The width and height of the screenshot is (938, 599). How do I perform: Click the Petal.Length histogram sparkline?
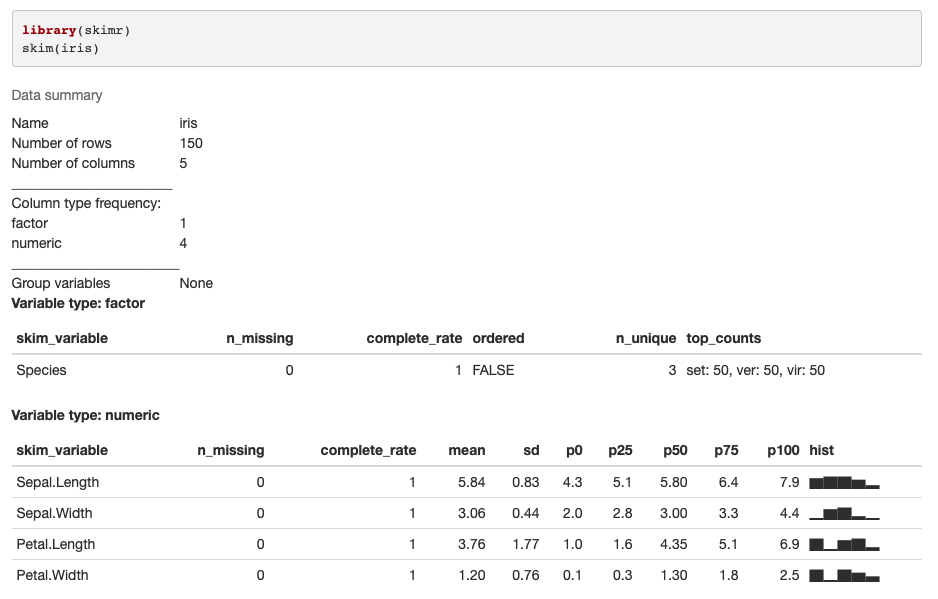pos(844,545)
